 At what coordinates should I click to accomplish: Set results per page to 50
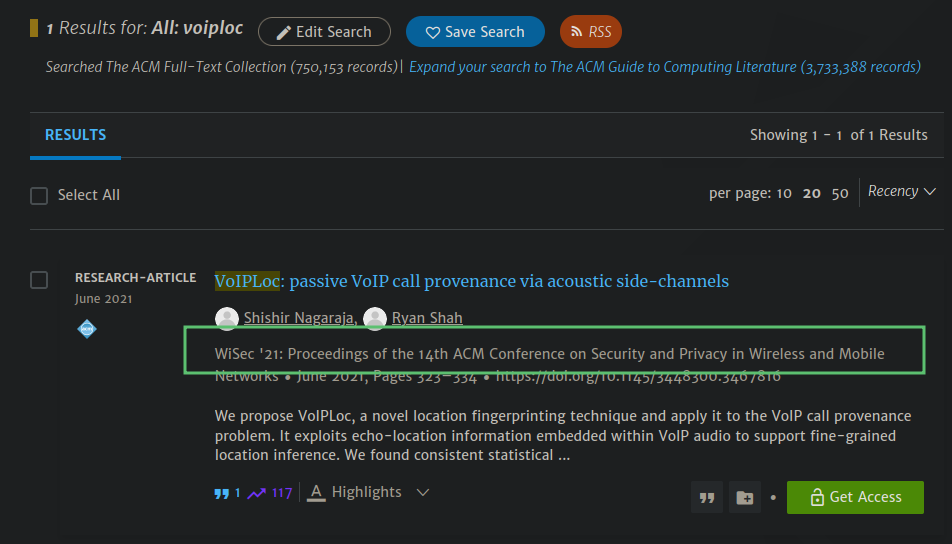tap(840, 194)
